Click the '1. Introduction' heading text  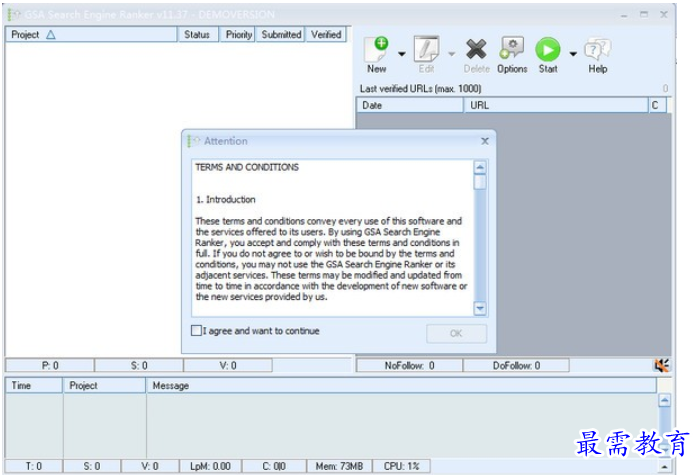tap(226, 199)
